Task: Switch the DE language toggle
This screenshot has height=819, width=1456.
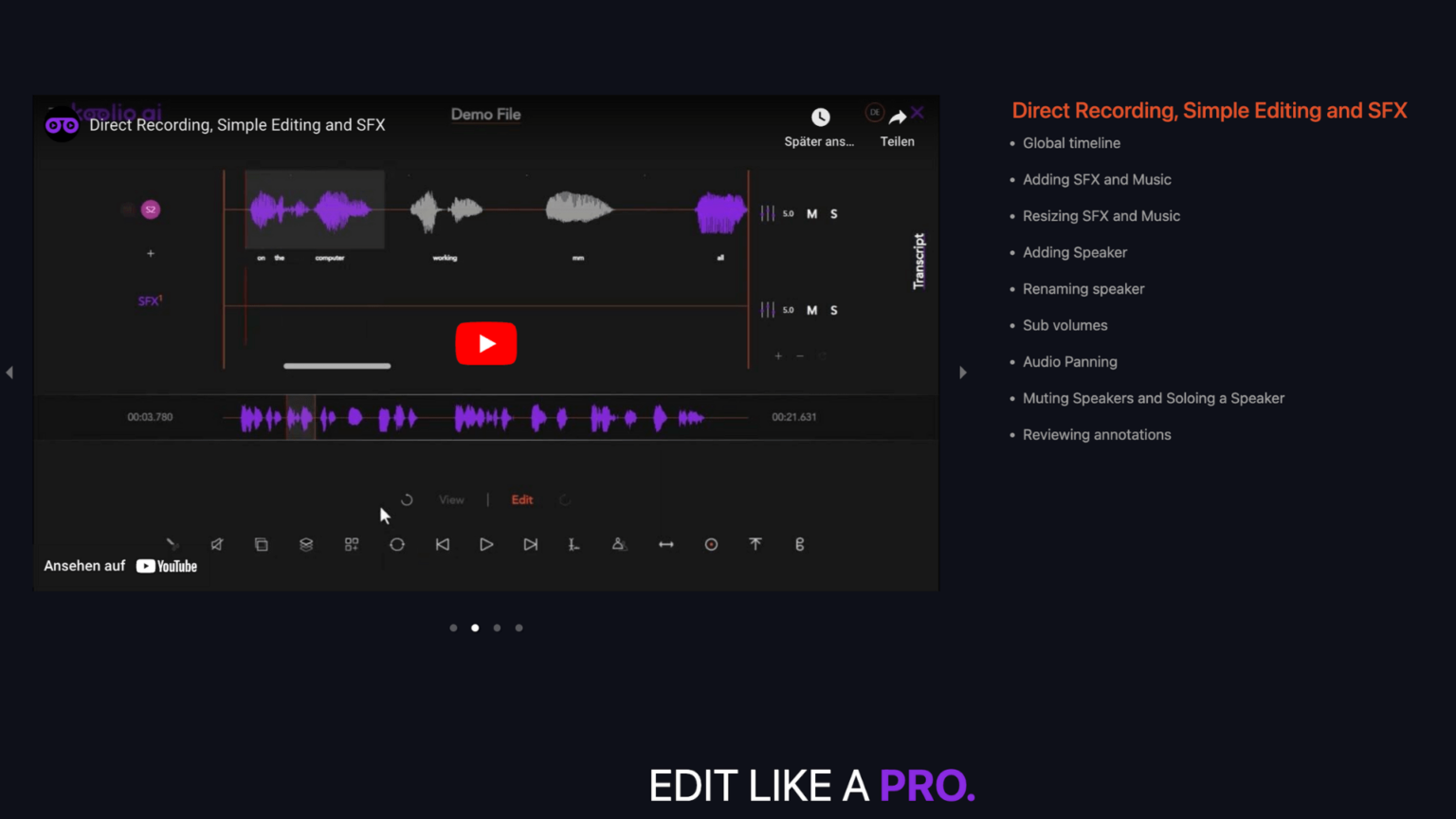Action: pyautogui.click(x=874, y=112)
